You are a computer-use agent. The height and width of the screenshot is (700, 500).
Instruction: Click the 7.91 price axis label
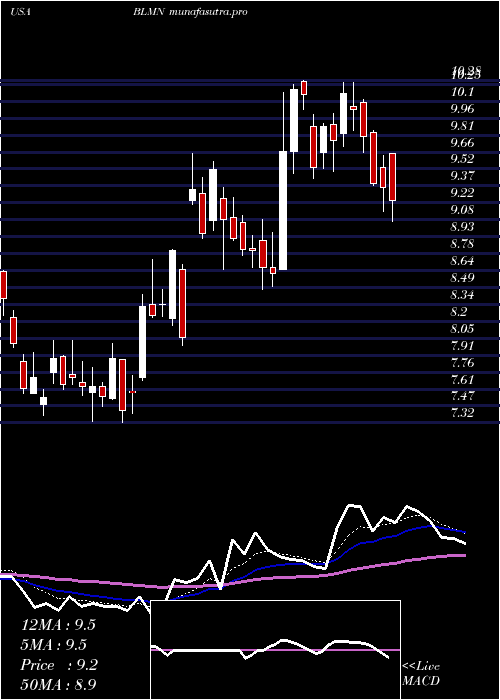464,346
